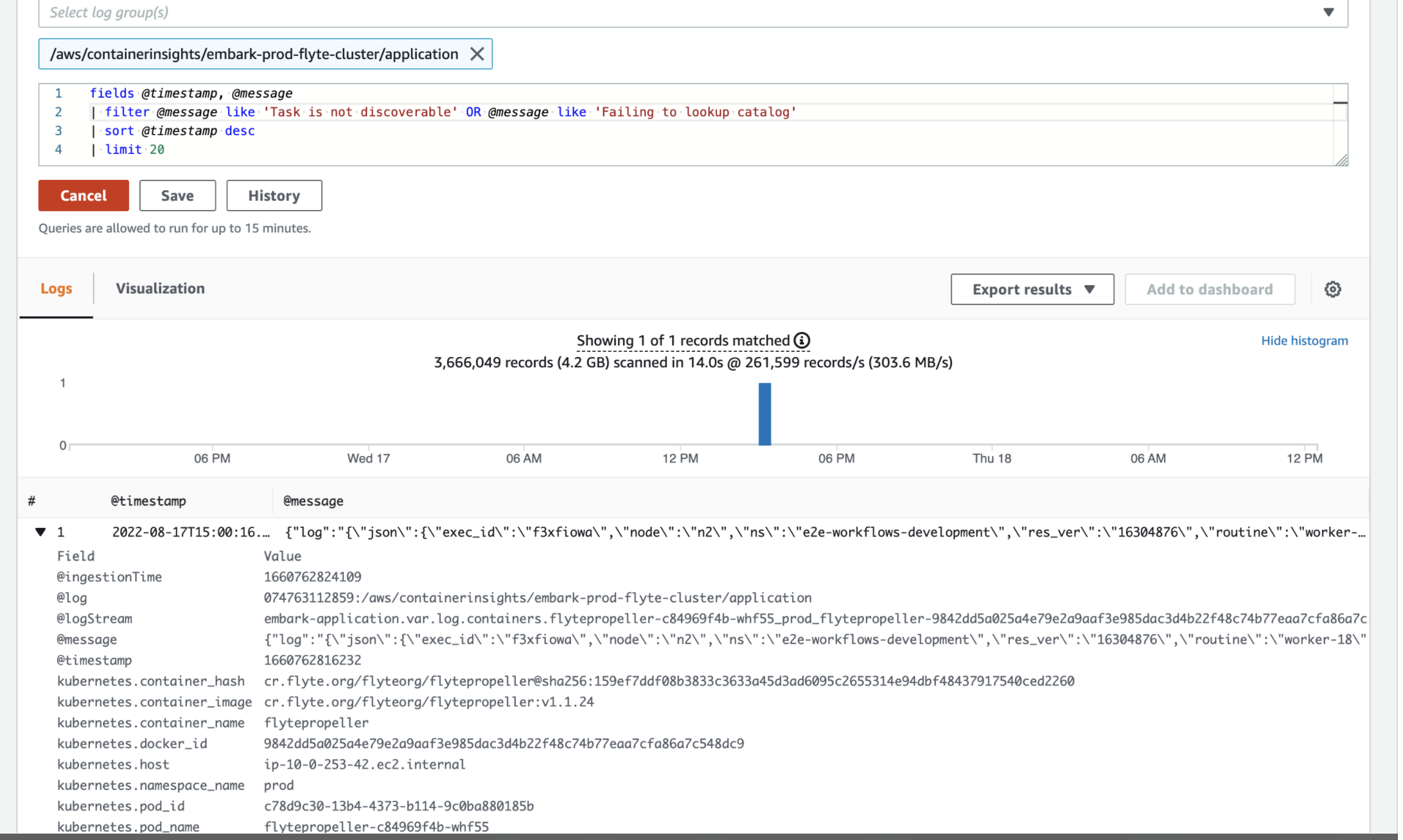Save the current query
The image size is (1403, 840).
point(177,195)
